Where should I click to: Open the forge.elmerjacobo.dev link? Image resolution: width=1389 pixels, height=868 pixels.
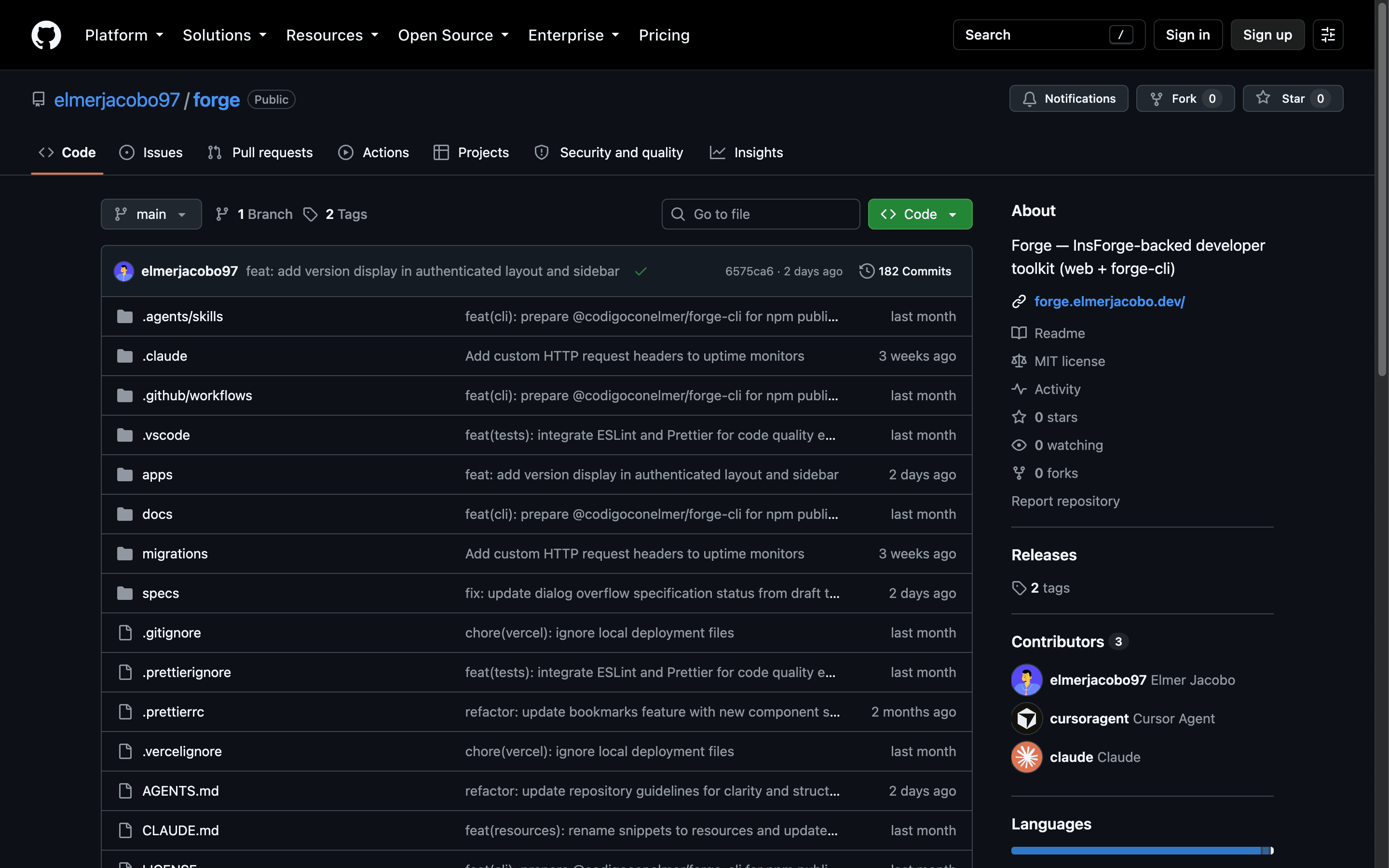(x=1109, y=301)
